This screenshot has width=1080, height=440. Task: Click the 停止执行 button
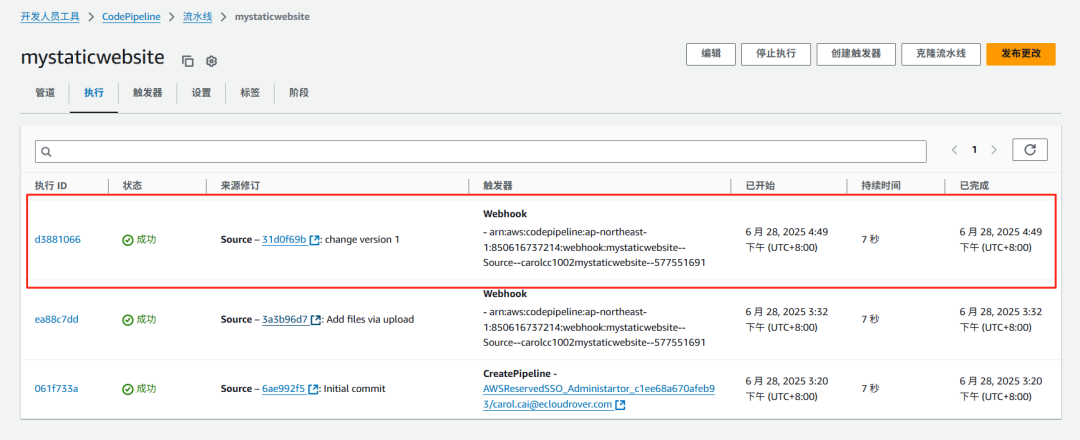tap(776, 54)
